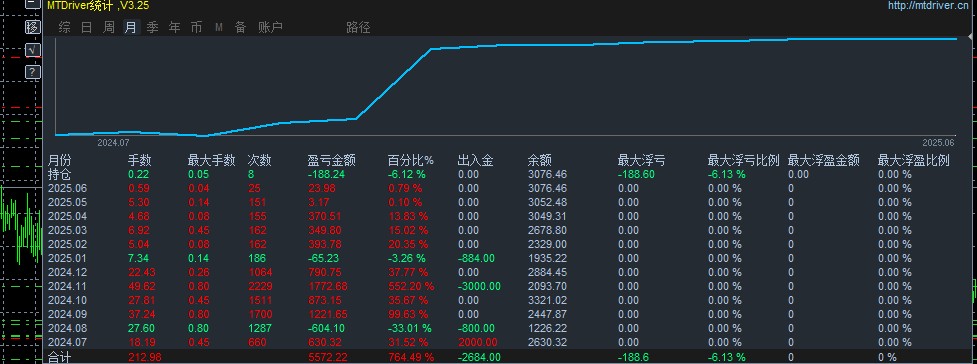Switch to the 备 tab

(241, 27)
